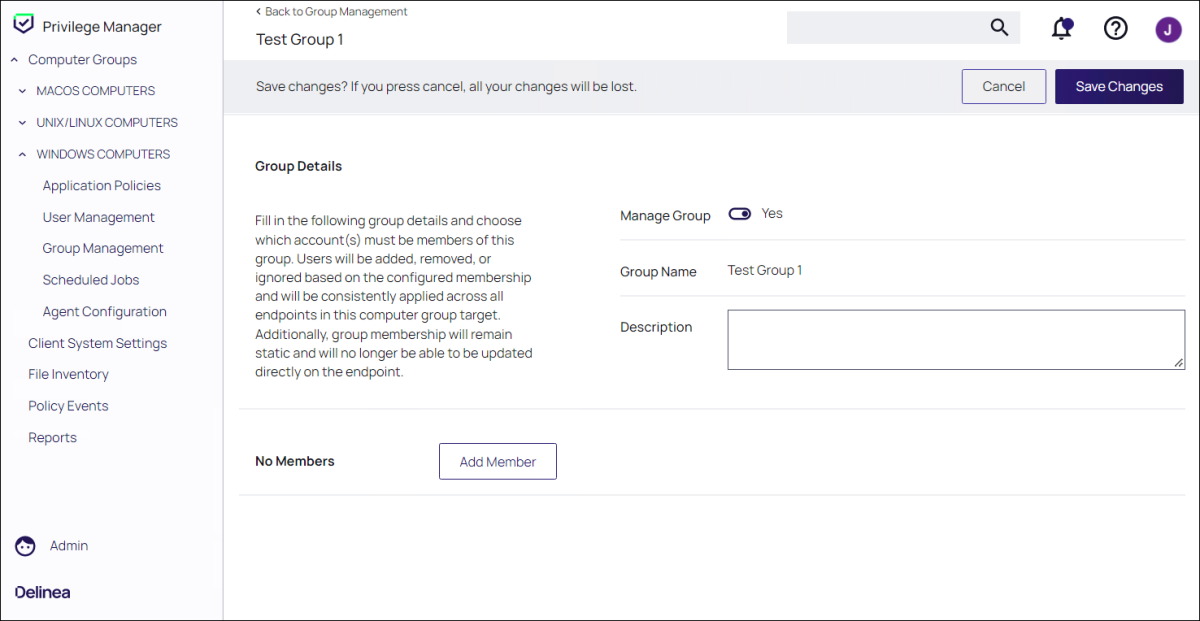Open the notifications bell icon
1200x621 pixels.
coord(1062,28)
